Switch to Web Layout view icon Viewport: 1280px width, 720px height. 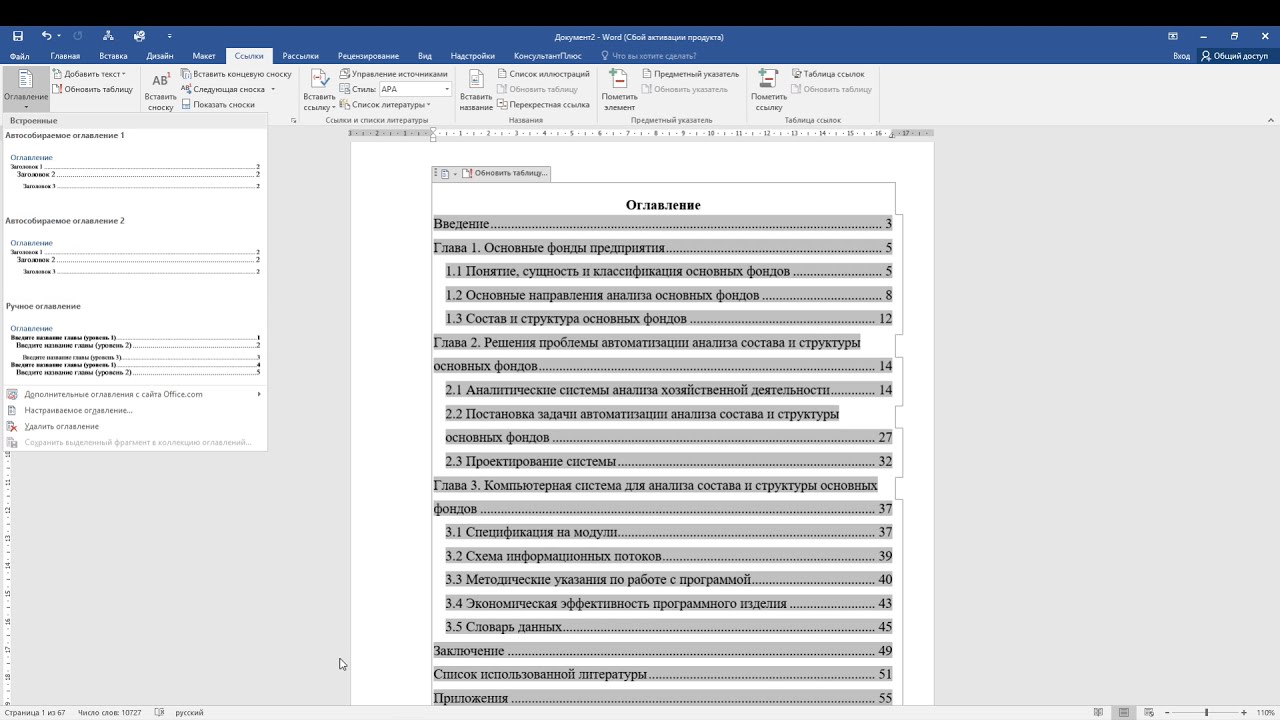click(x=1149, y=712)
